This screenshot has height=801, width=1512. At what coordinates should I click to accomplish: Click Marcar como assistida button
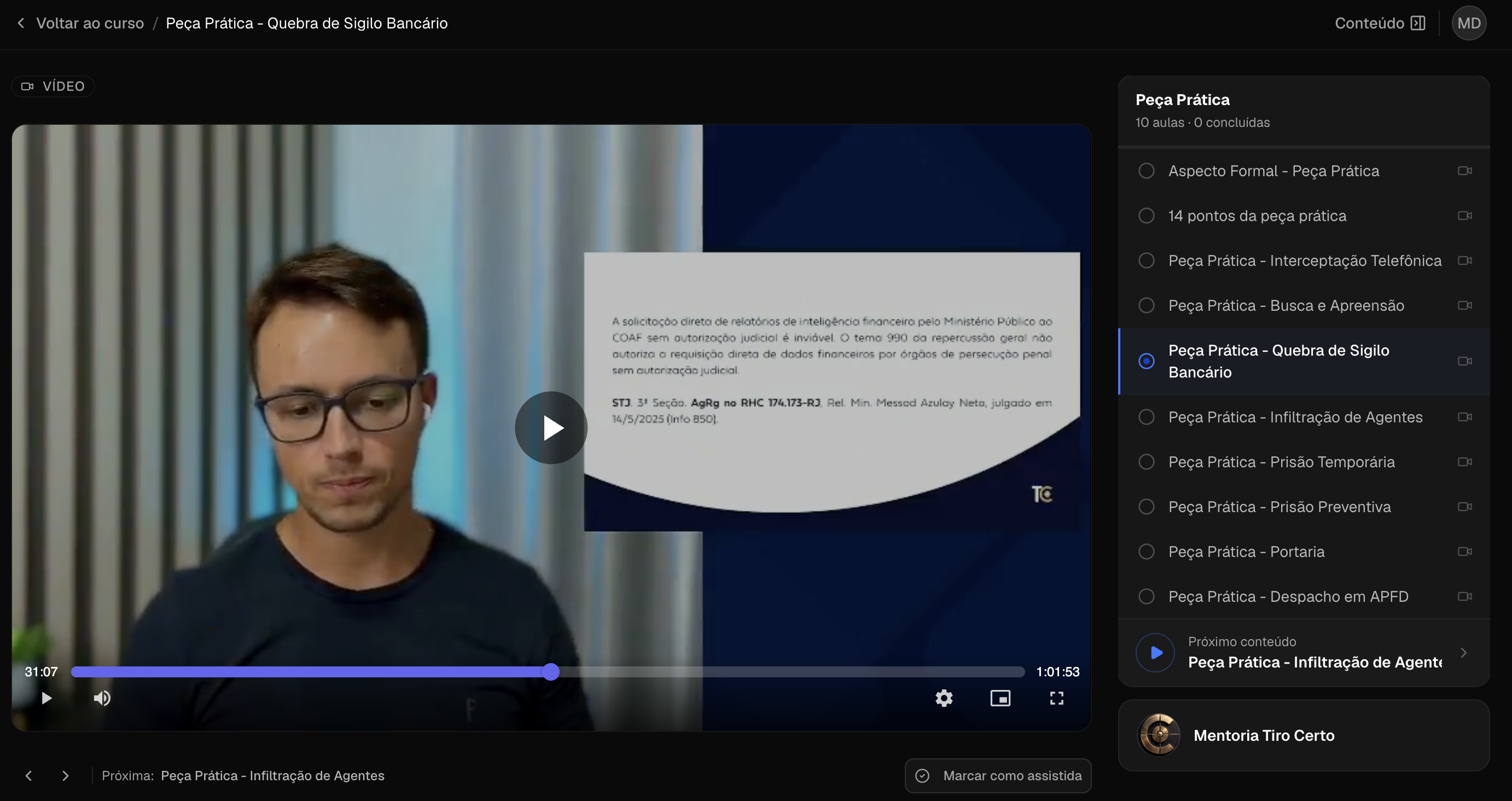click(x=998, y=775)
